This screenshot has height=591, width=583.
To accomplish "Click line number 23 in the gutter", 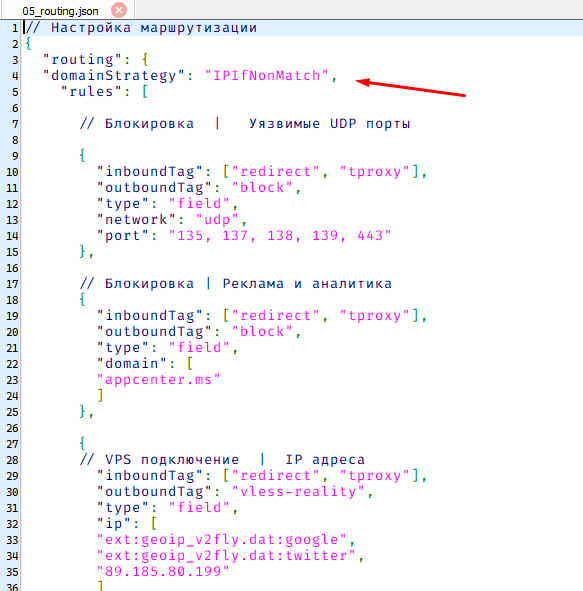I will [x=12, y=380].
